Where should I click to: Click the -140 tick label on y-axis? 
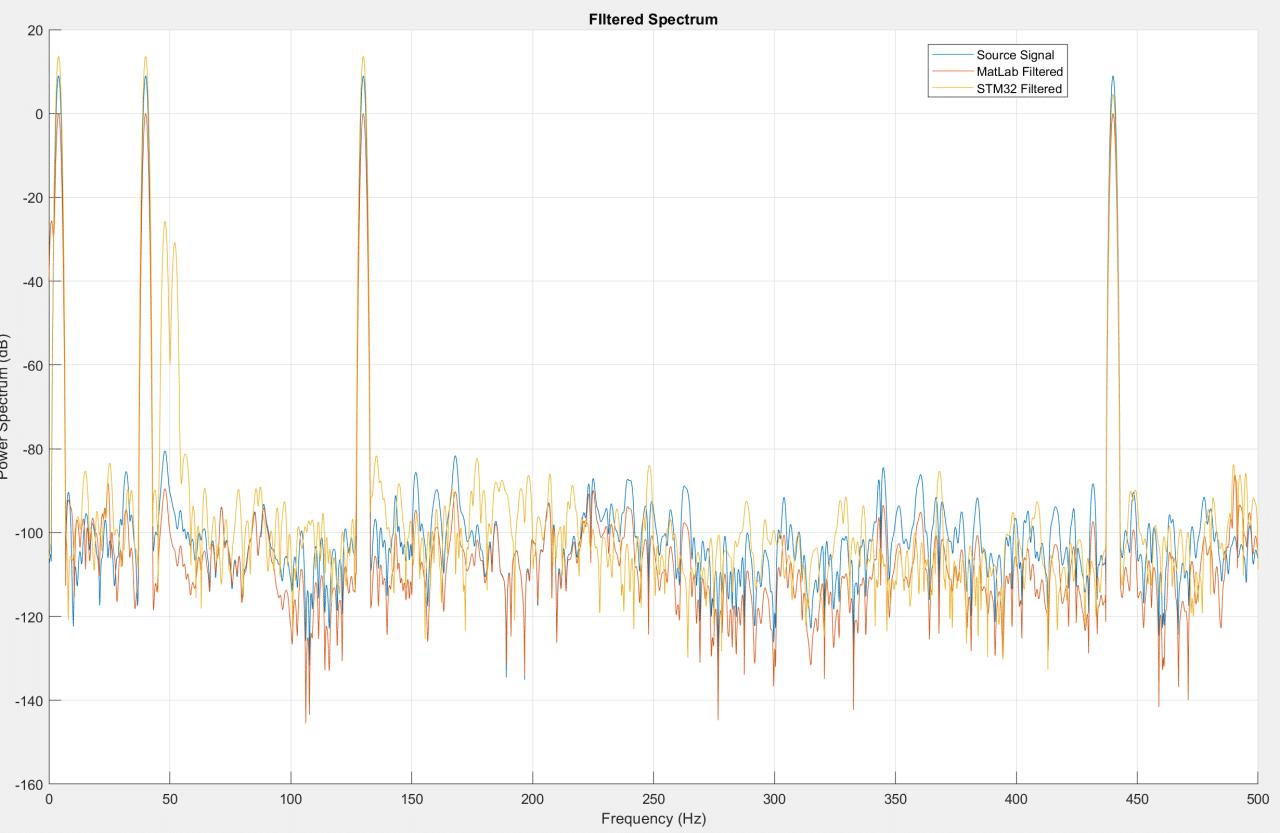click(25, 700)
